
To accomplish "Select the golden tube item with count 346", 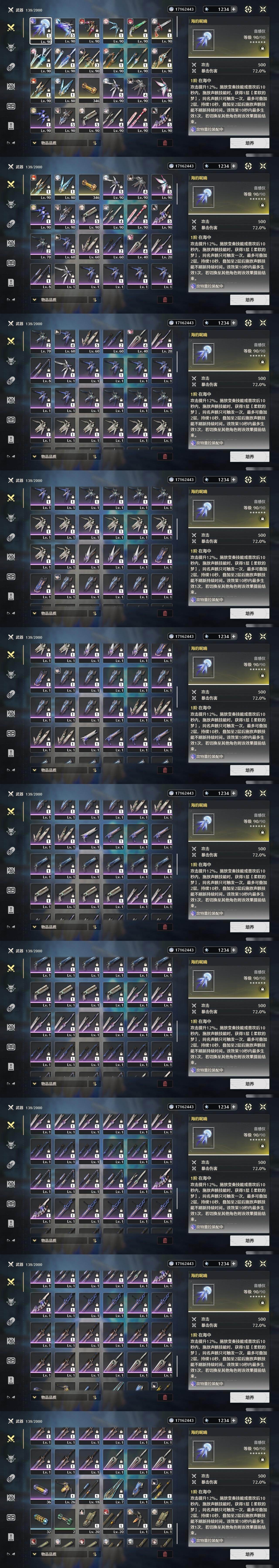I will (90, 91).
